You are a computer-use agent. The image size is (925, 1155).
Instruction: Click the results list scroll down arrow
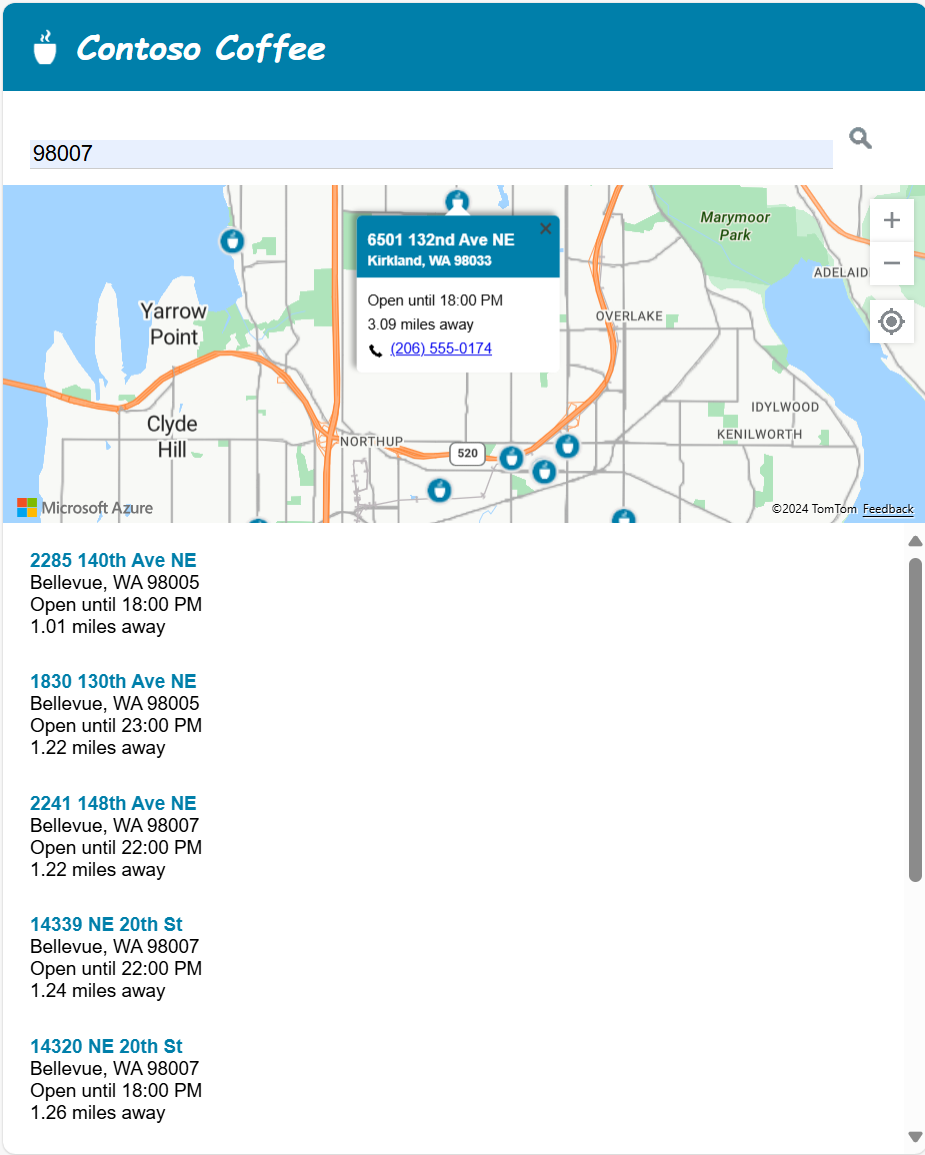tap(914, 1136)
